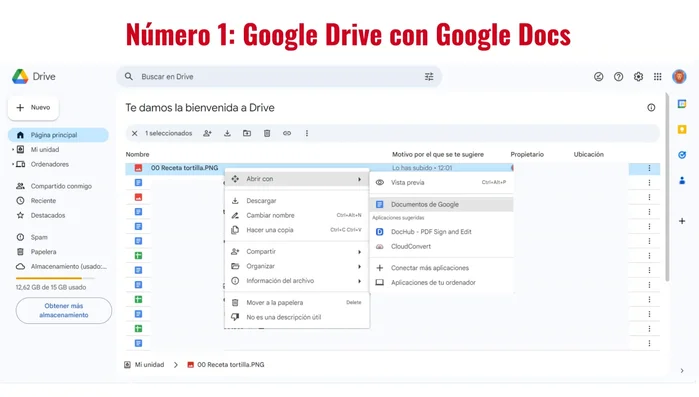This screenshot has width=699, height=397.
Task: Expand Información del archivo submenu
Action: pyautogui.click(x=297, y=281)
